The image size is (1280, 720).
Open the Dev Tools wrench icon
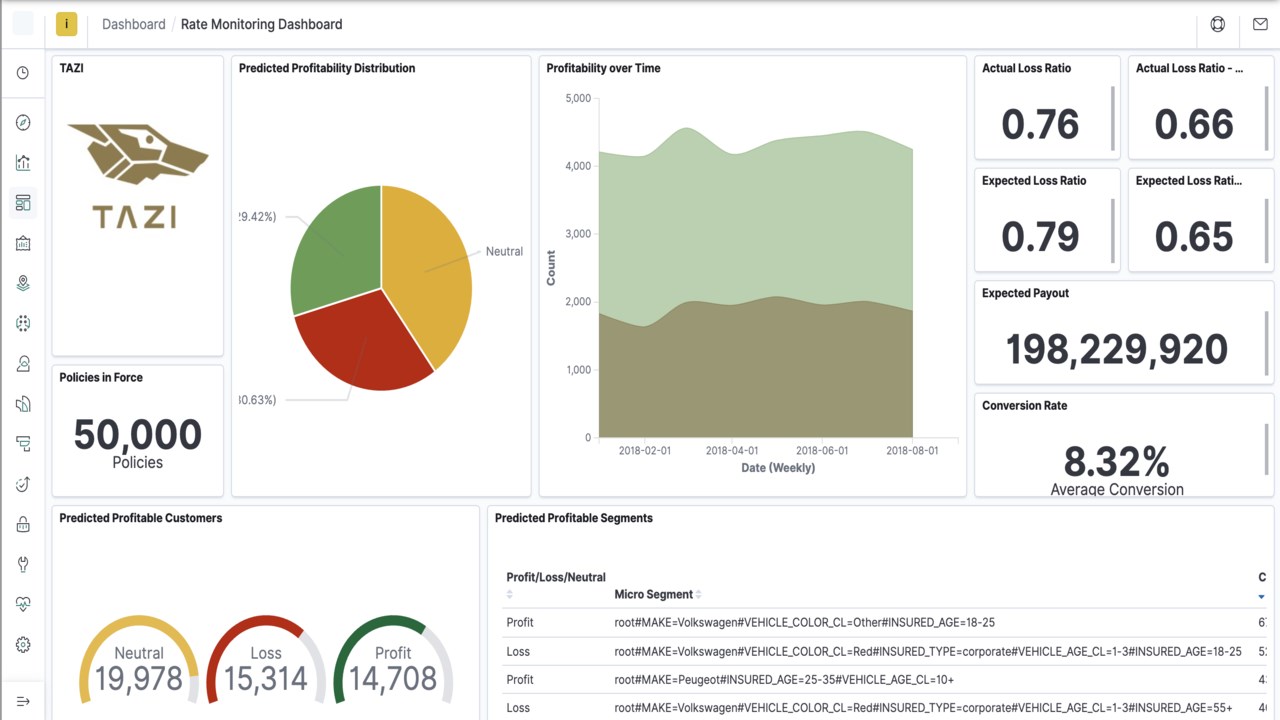point(23,564)
